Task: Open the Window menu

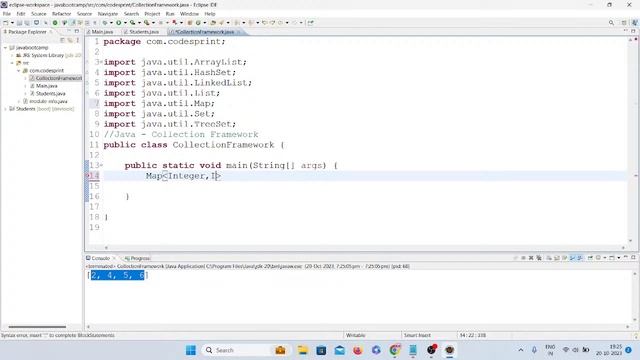Action: [x=189, y=14]
